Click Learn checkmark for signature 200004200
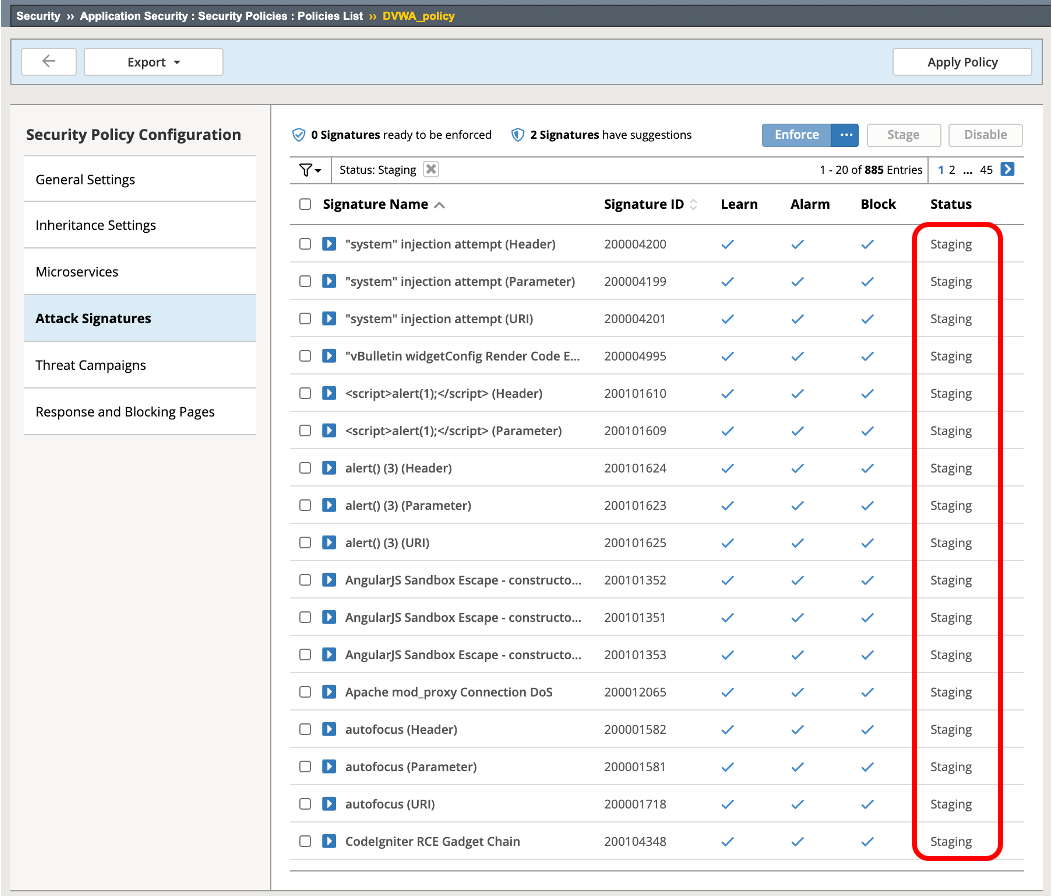Viewport: 1052px width, 896px height. coord(727,244)
